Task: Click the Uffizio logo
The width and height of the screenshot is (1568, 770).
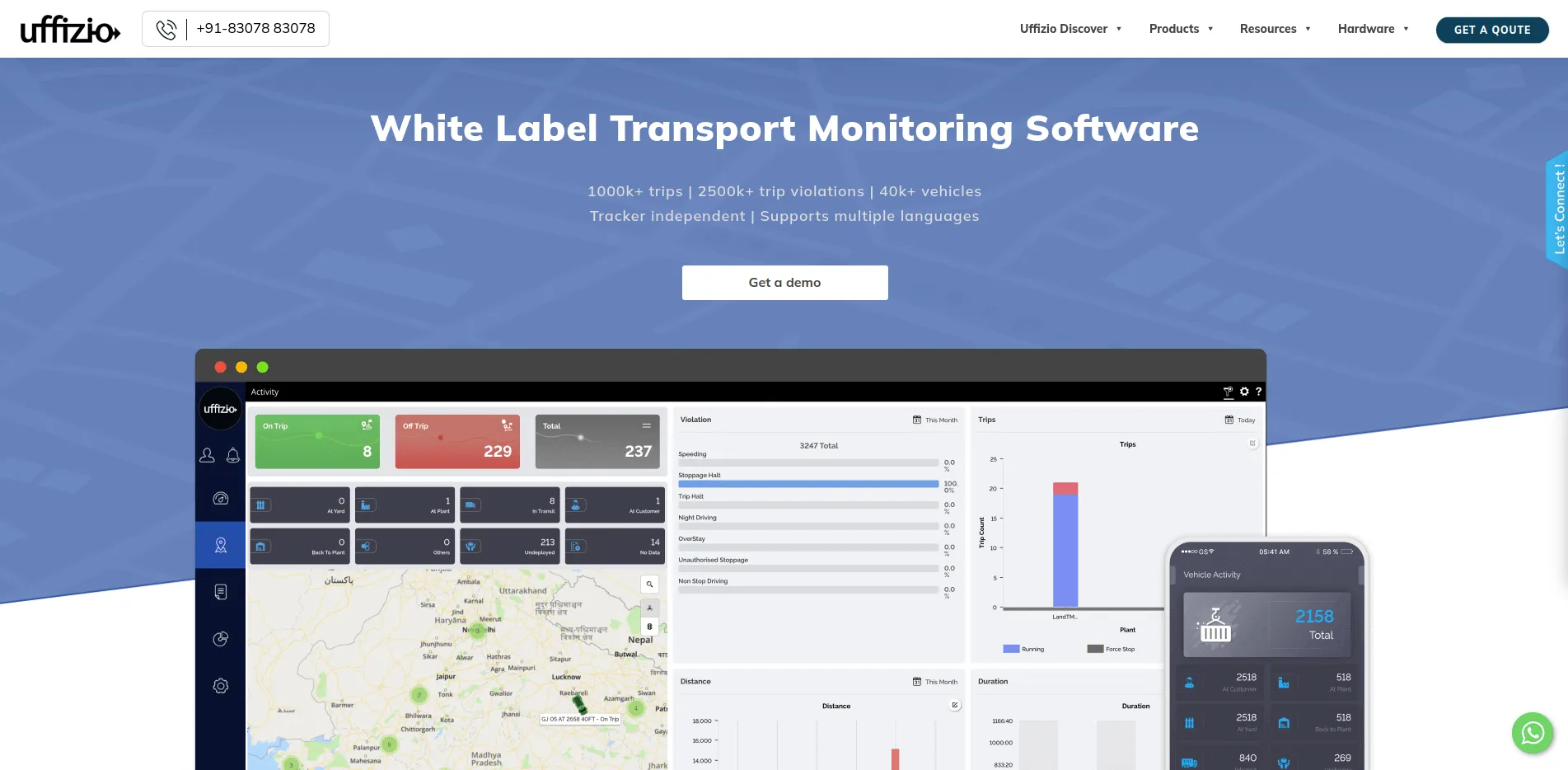Action: pos(71,30)
